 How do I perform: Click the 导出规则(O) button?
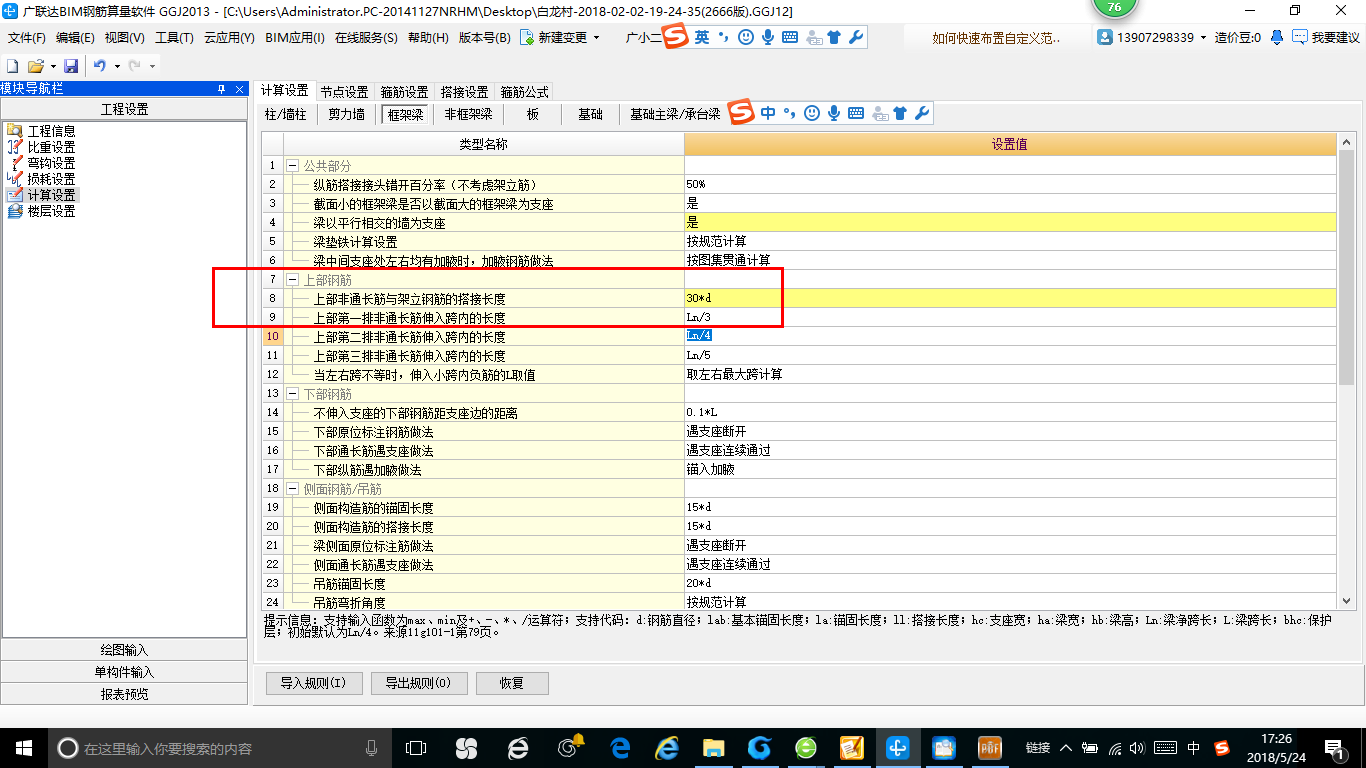pos(418,684)
